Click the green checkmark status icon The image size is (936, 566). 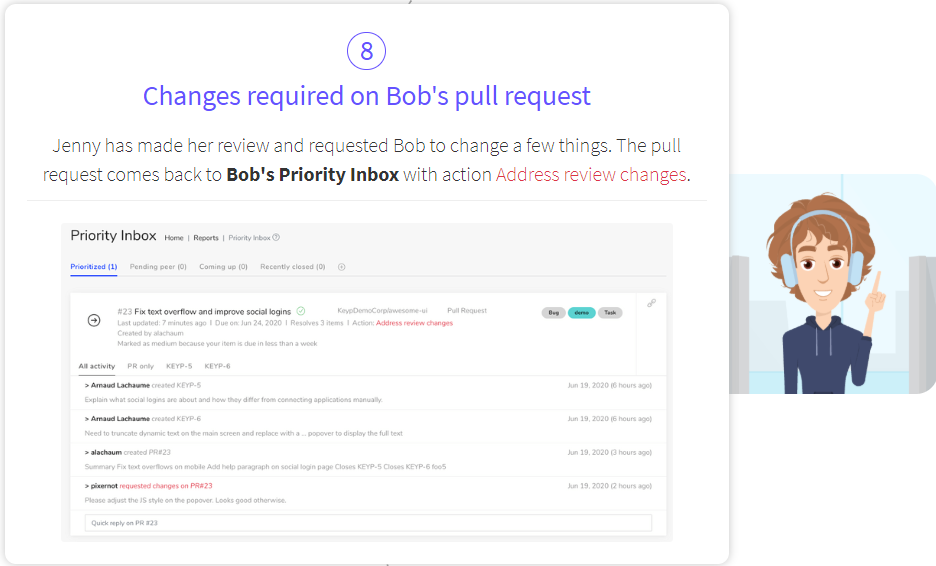tap(301, 311)
